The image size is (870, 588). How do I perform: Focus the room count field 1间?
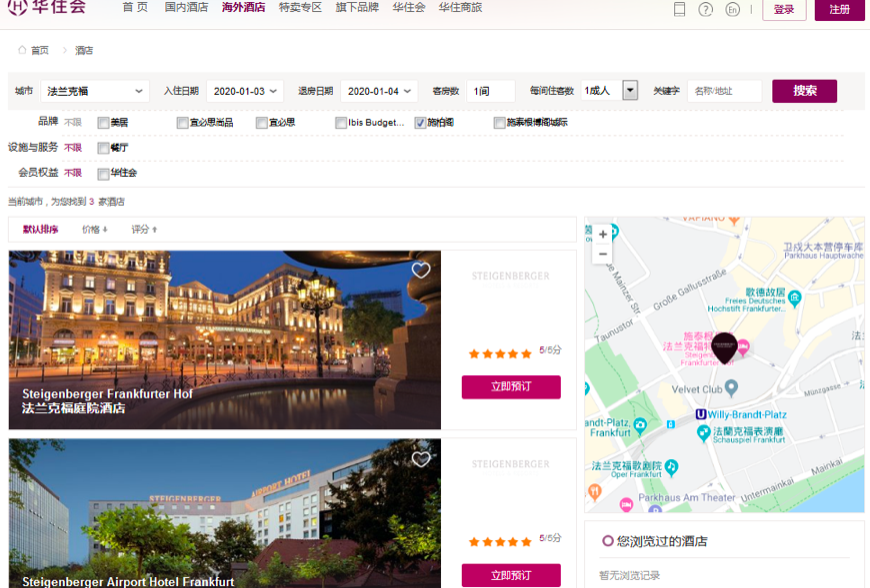click(491, 91)
